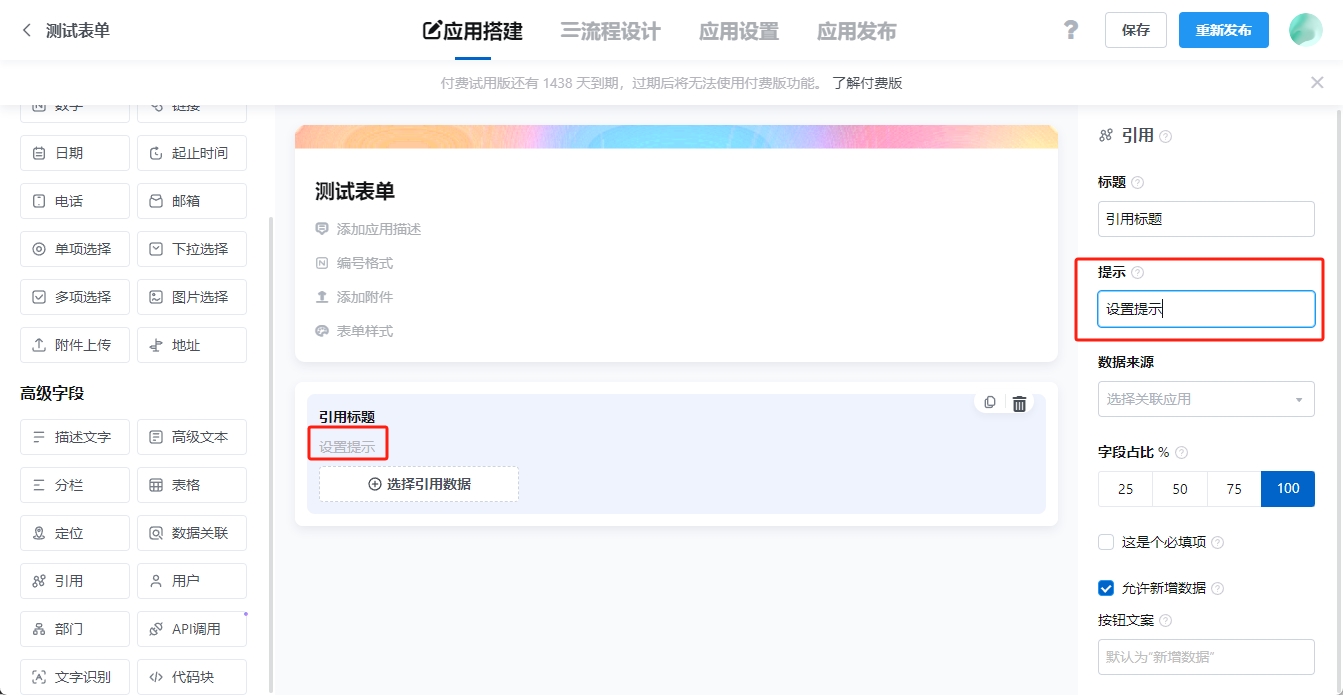Add the API调用 field
This screenshot has height=695, width=1343.
[x=192, y=629]
